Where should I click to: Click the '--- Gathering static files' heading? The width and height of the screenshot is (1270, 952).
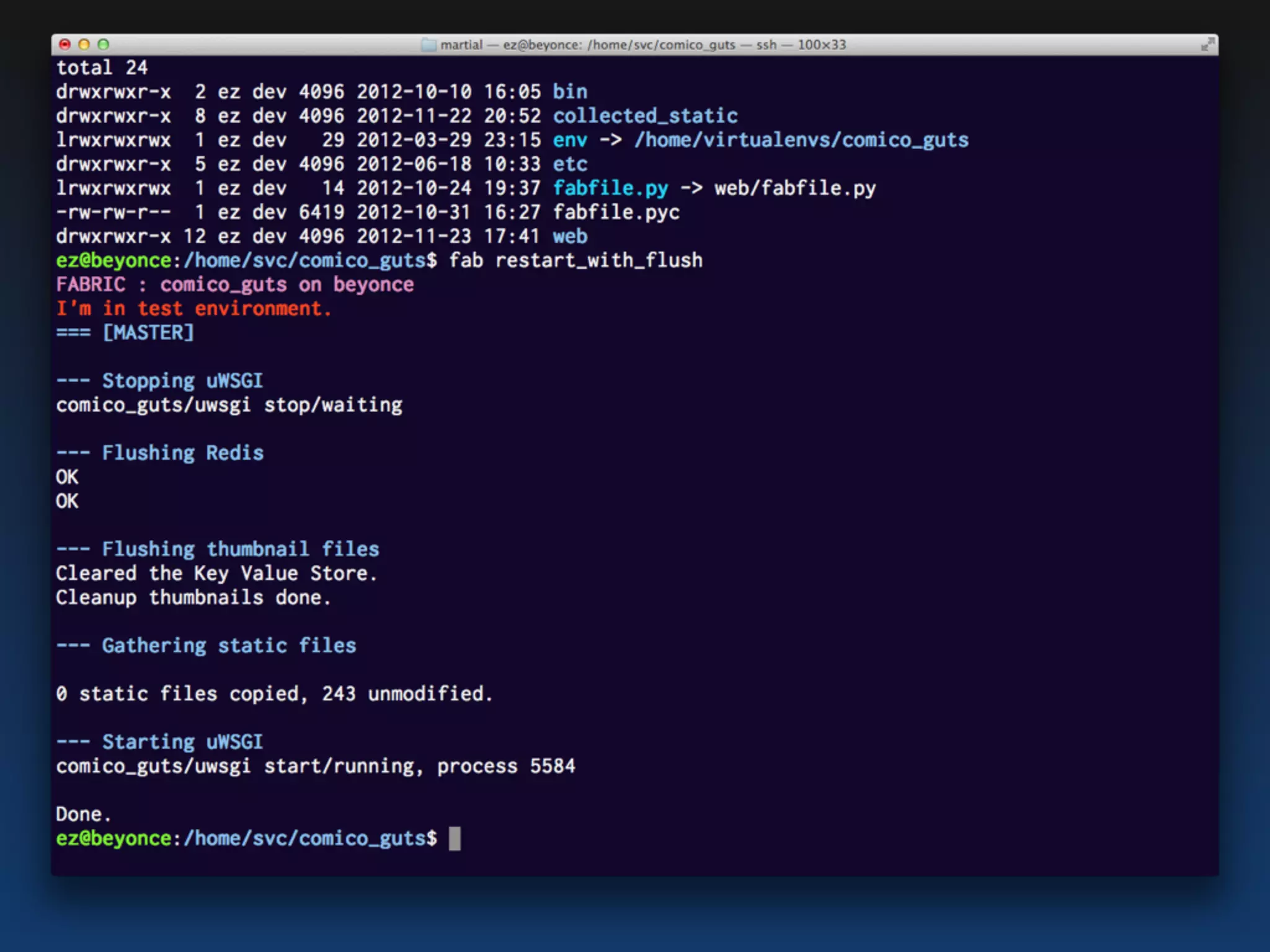tap(206, 646)
